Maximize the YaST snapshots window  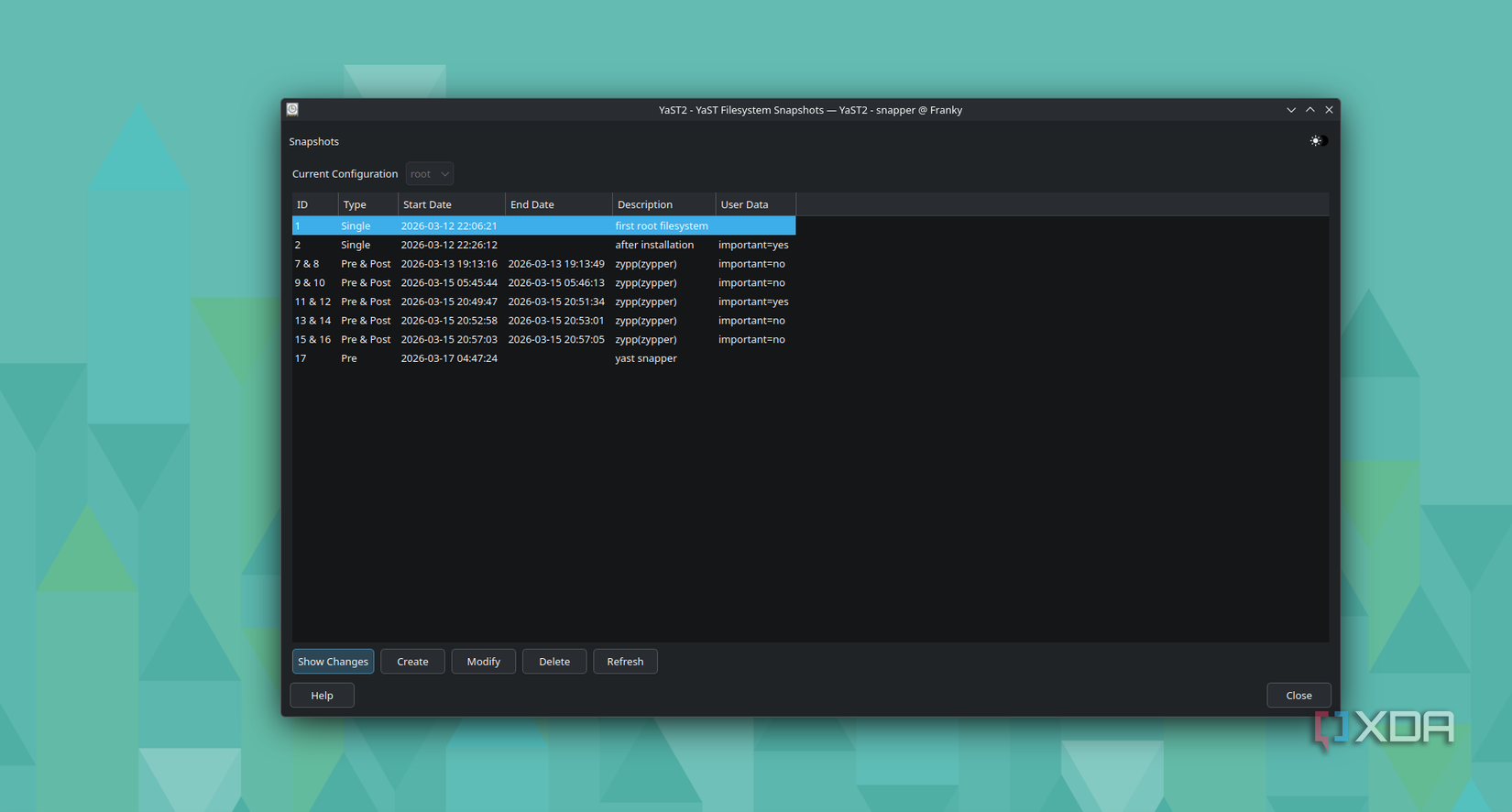click(1309, 110)
